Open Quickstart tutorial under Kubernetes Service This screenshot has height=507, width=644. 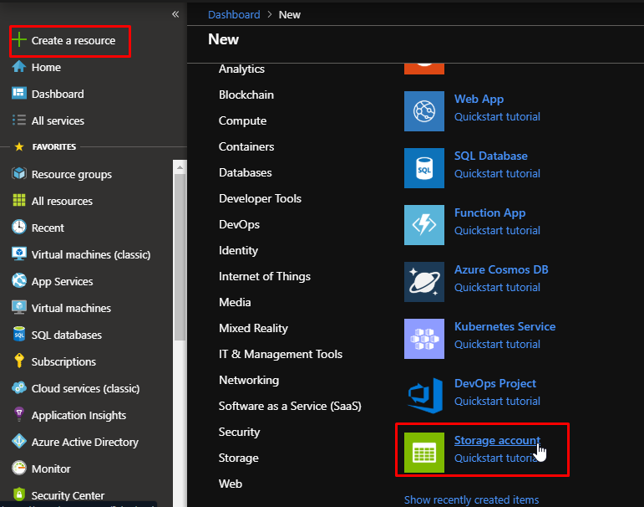tap(497, 344)
